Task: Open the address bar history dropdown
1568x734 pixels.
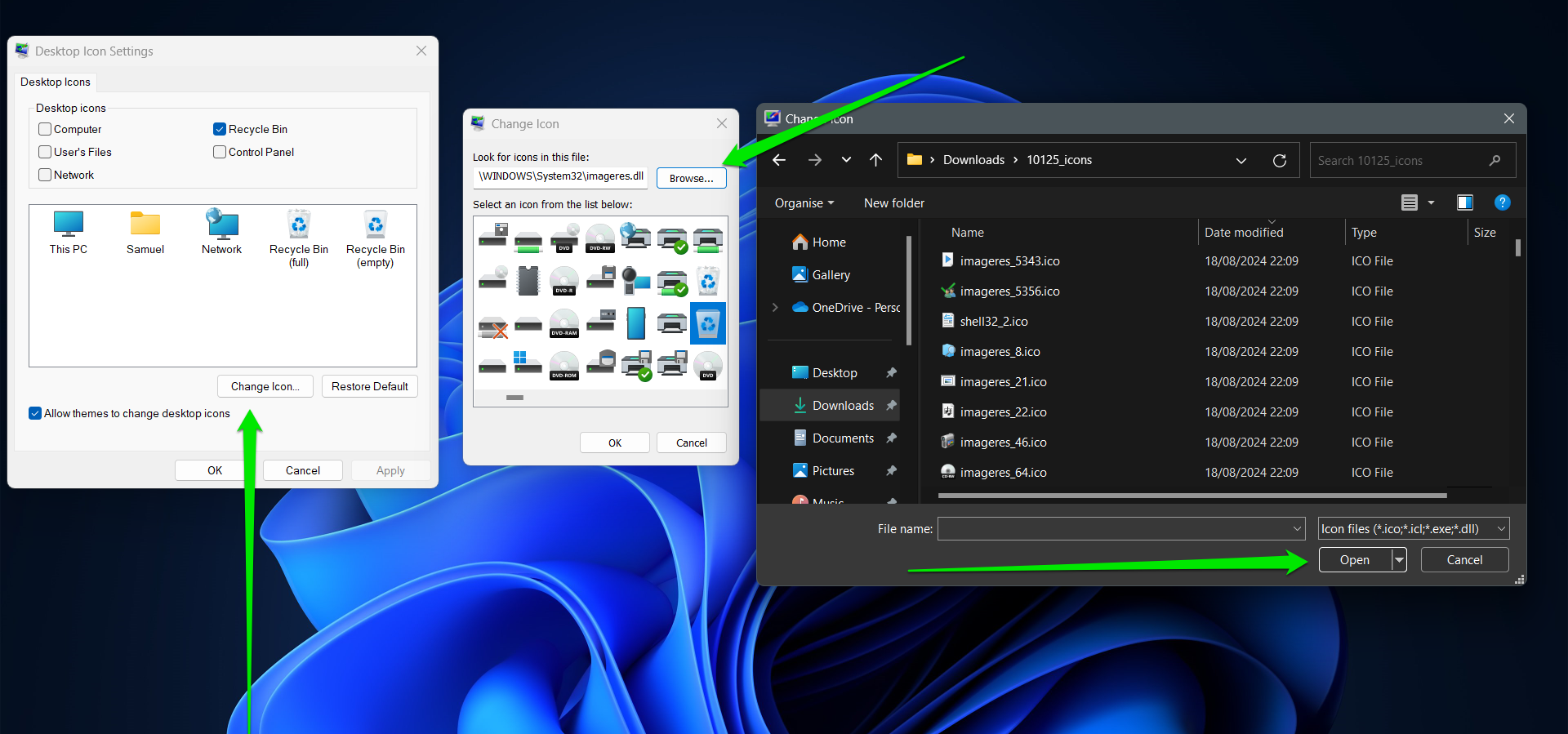Action: pyautogui.click(x=1241, y=160)
